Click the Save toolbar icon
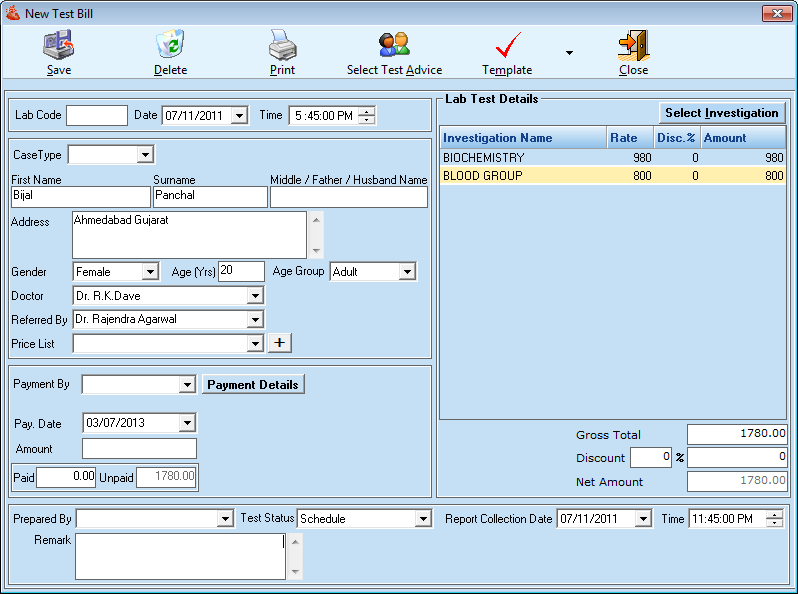The width and height of the screenshot is (798, 594). (x=58, y=45)
